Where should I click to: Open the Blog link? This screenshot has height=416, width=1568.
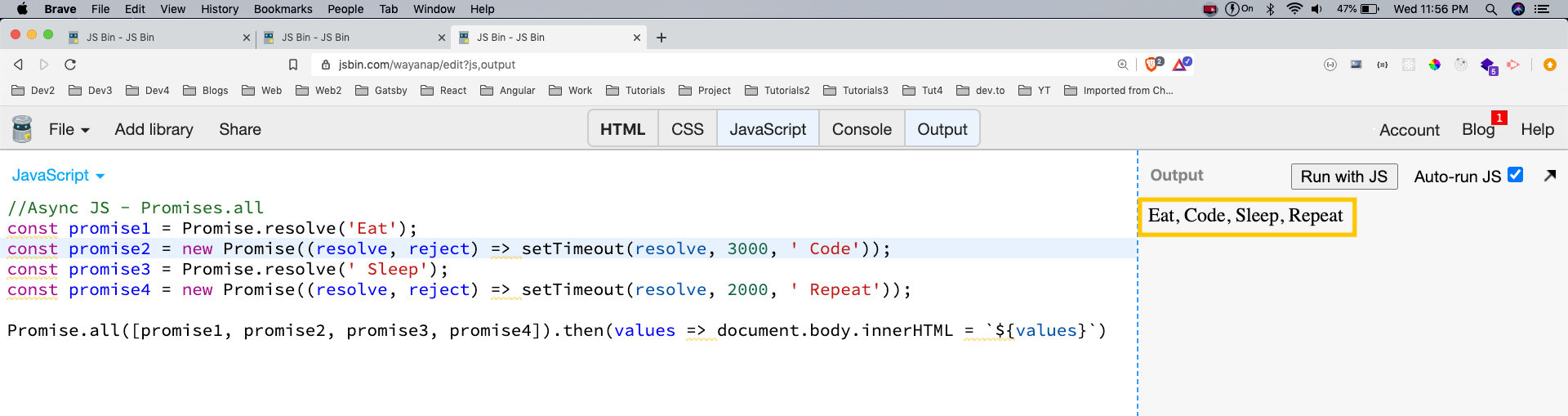pyautogui.click(x=1478, y=129)
